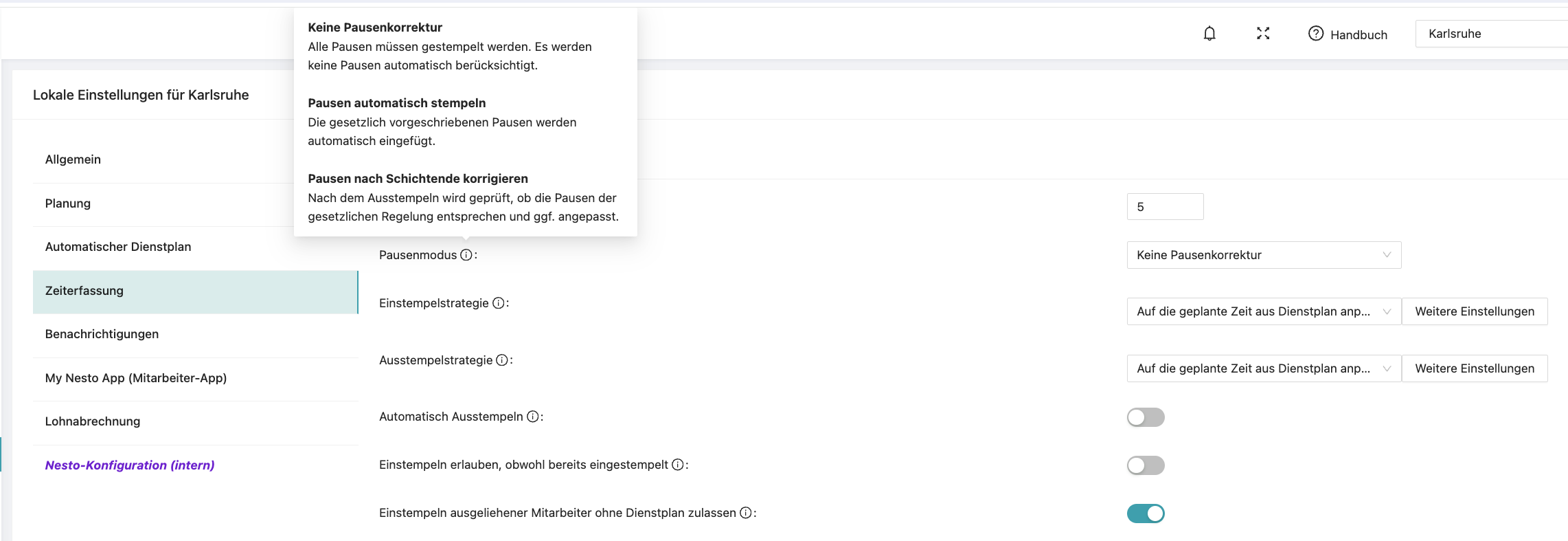
Task: Expand the Ausstempelstrategie dropdown
Action: [1263, 368]
